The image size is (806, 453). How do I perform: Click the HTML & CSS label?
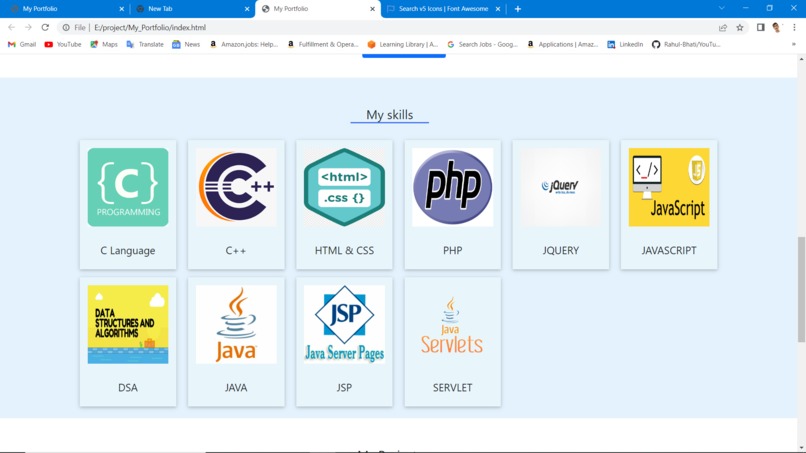click(344, 250)
